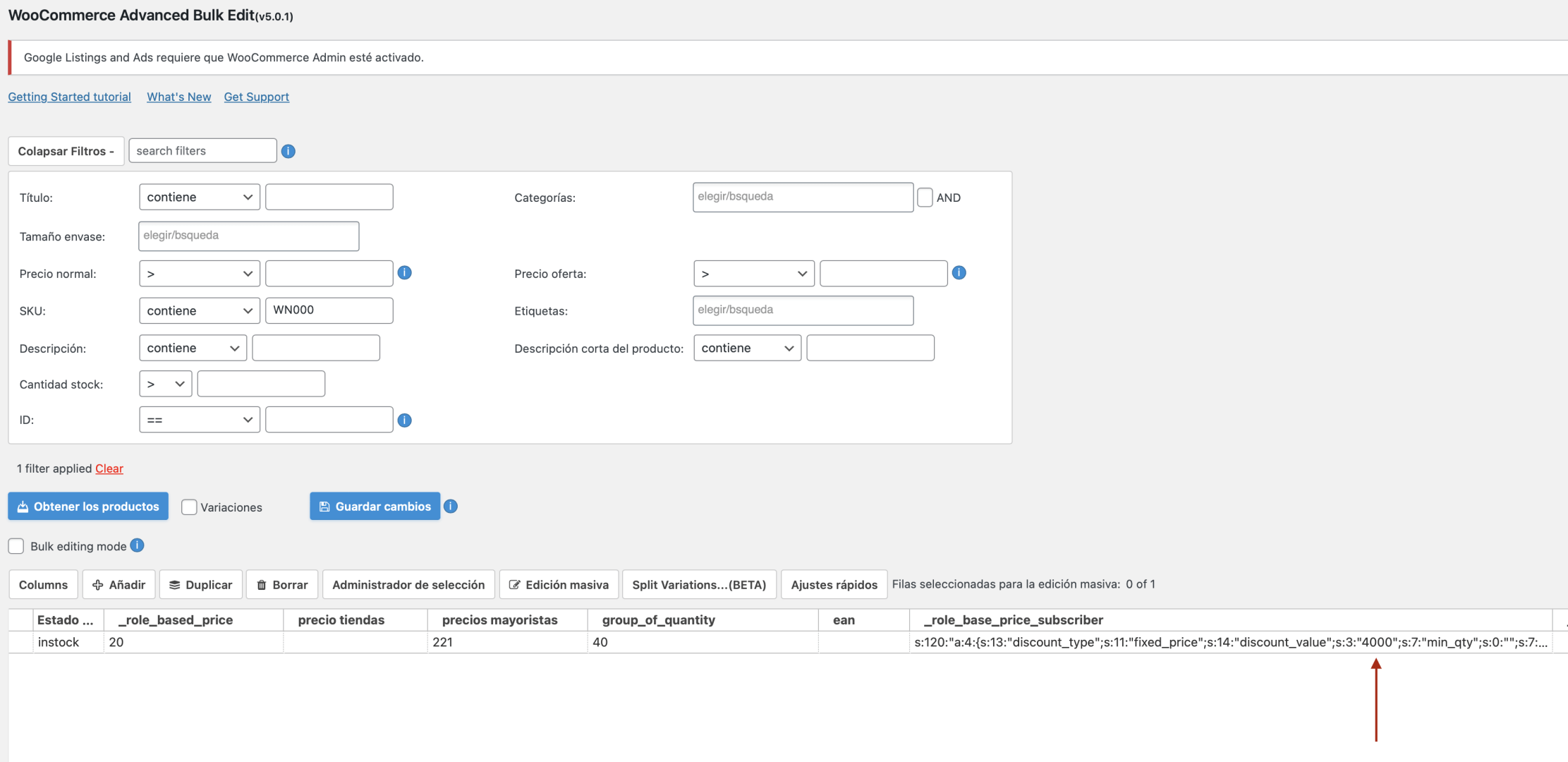Click the Descripción text input
The height and width of the screenshot is (762, 1568).
click(x=316, y=348)
